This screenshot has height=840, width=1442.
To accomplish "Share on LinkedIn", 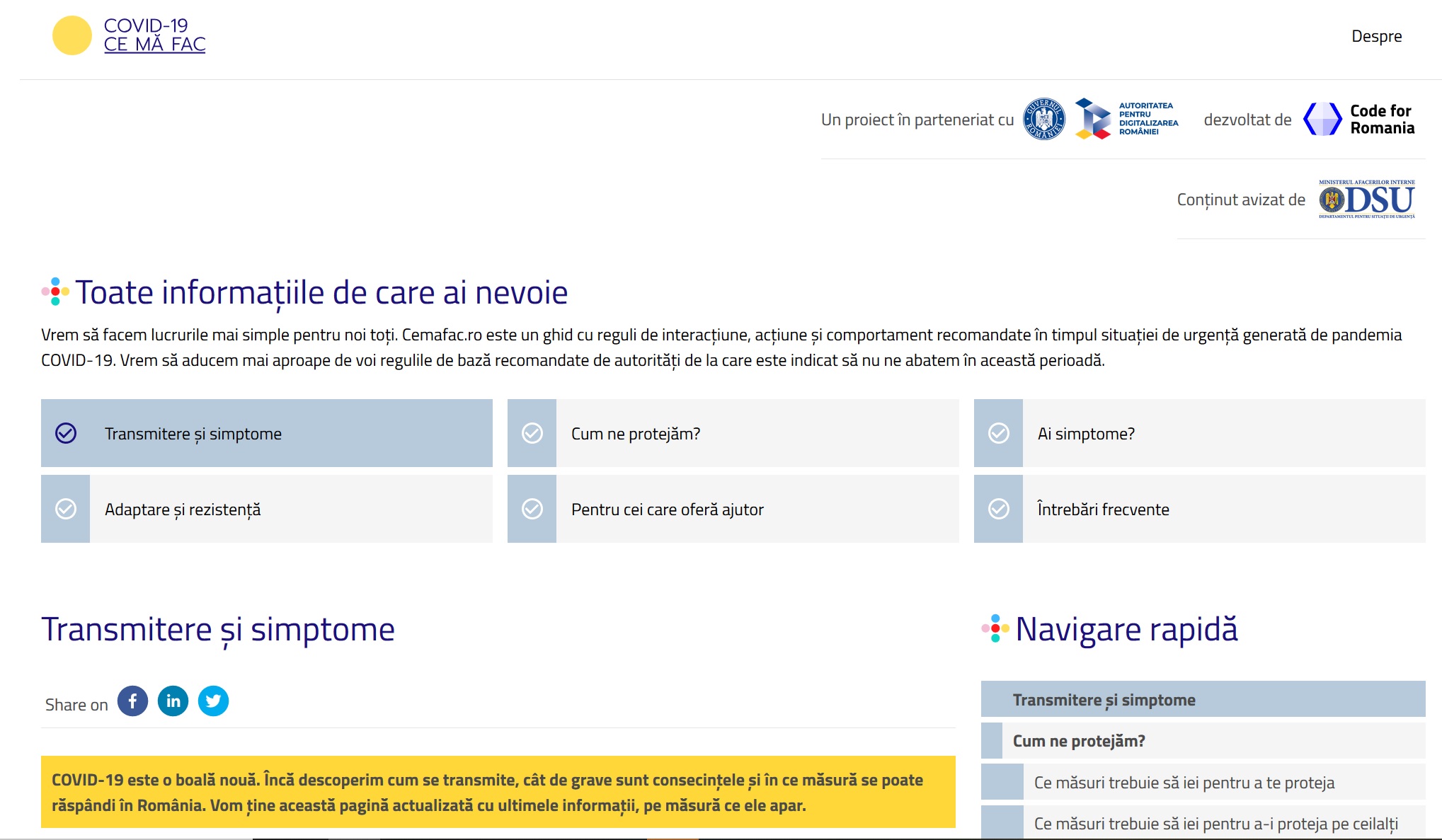I will point(173,701).
